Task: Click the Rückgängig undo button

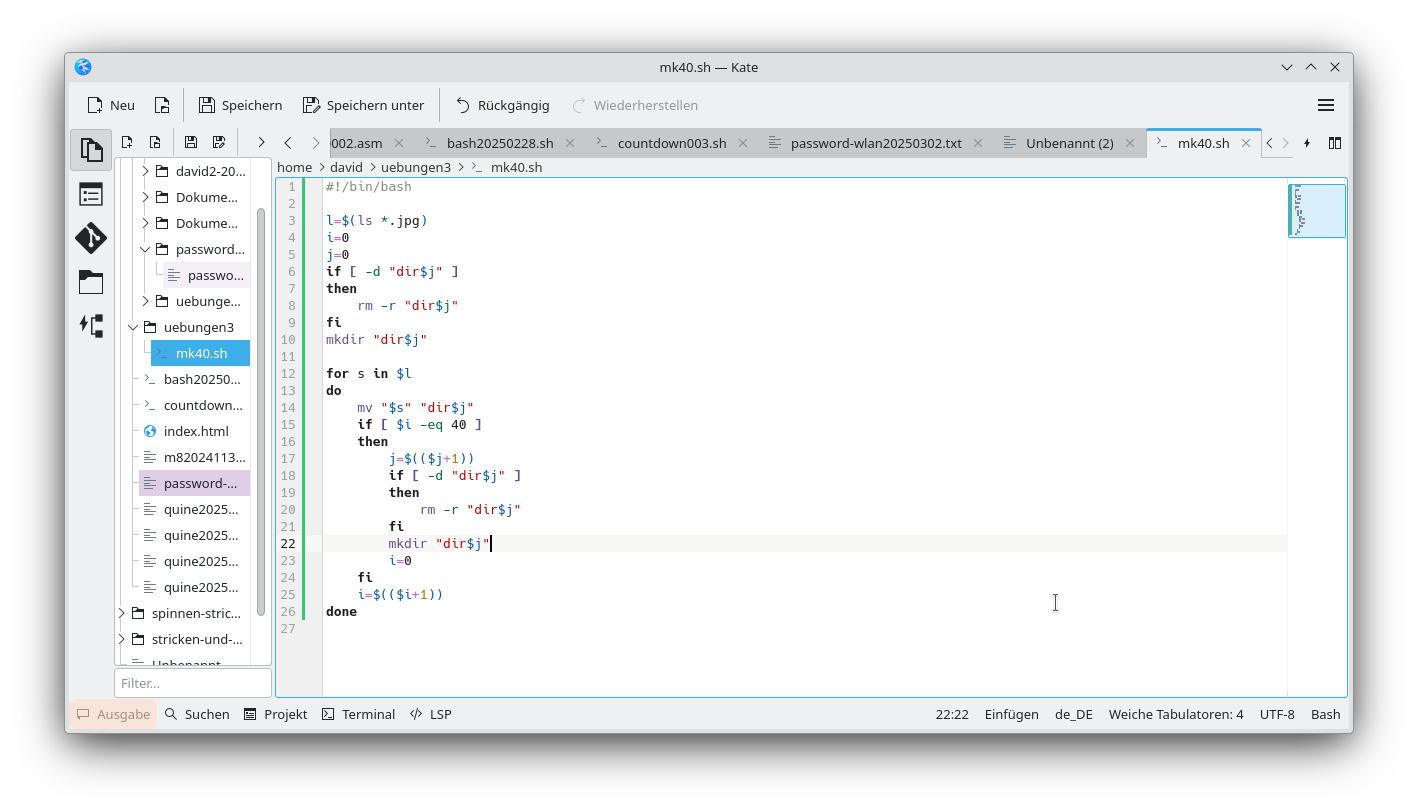Action: [504, 104]
